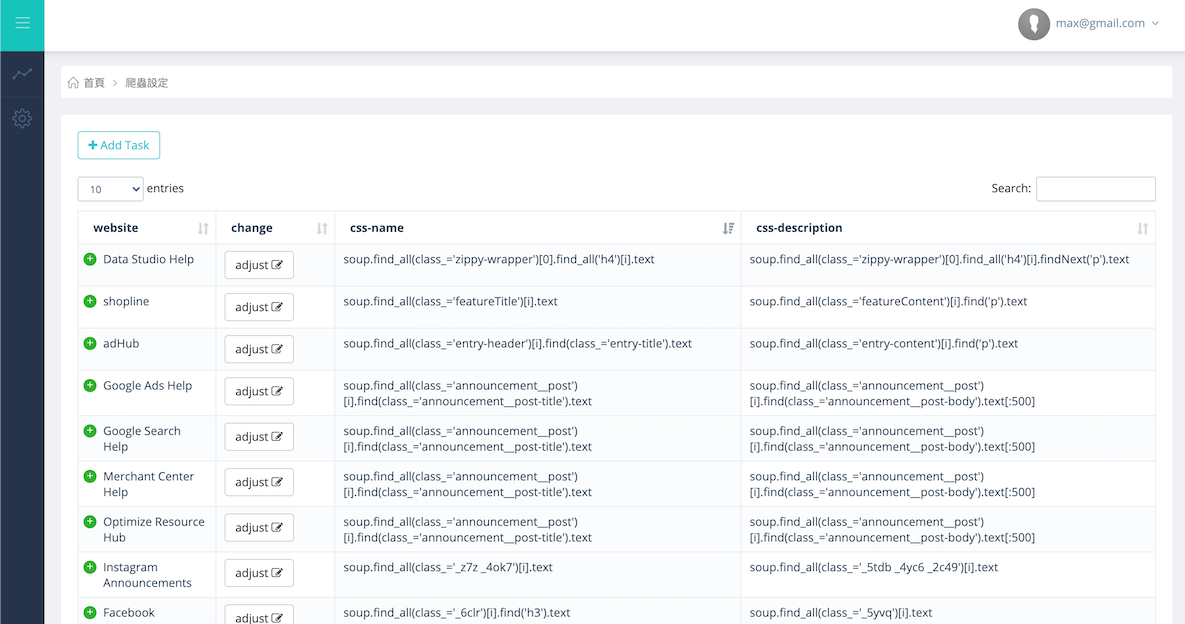
Task: Click adjust for the Google Ads Help row
Action: 258,391
